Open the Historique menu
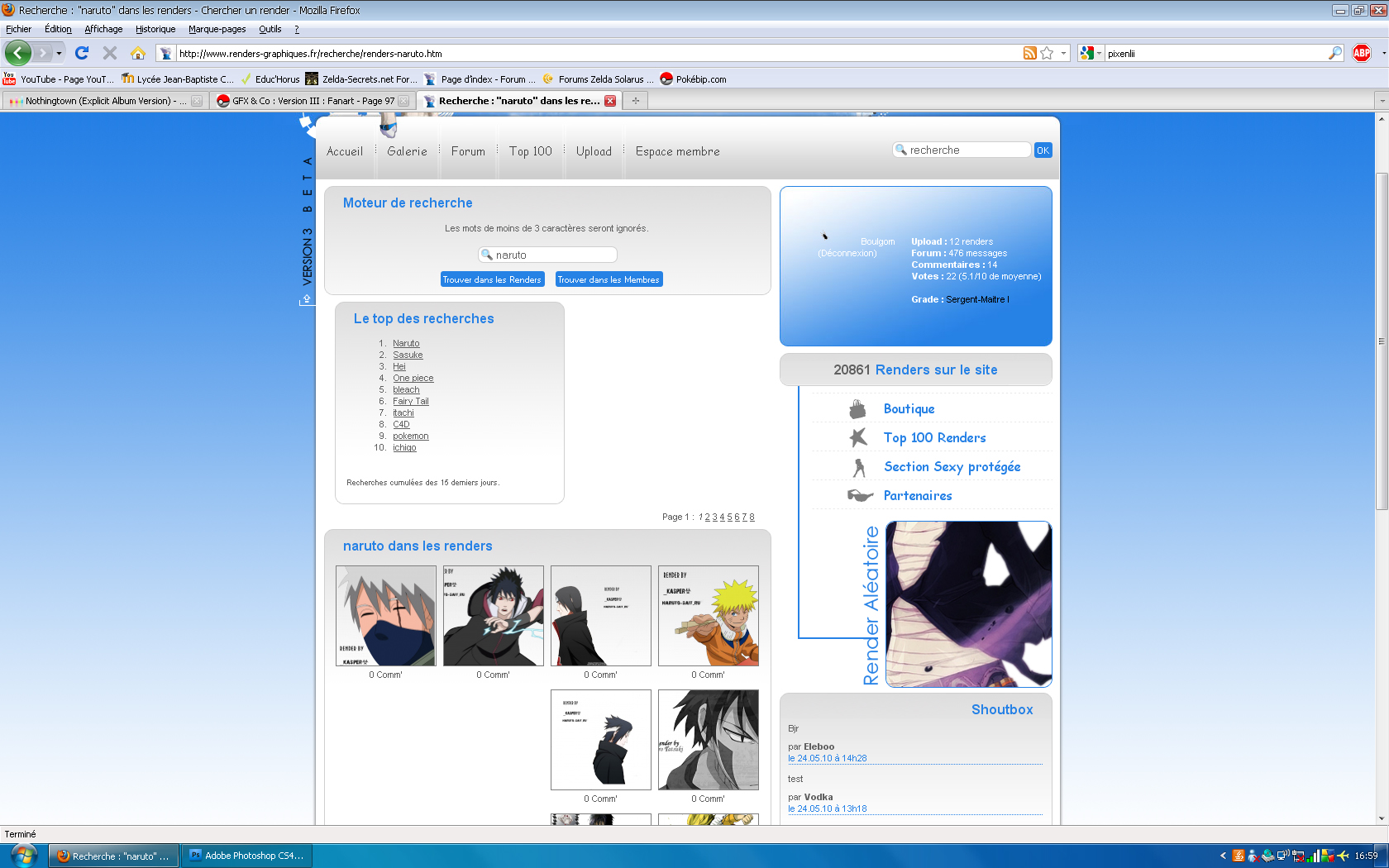1389x868 pixels. (155, 29)
